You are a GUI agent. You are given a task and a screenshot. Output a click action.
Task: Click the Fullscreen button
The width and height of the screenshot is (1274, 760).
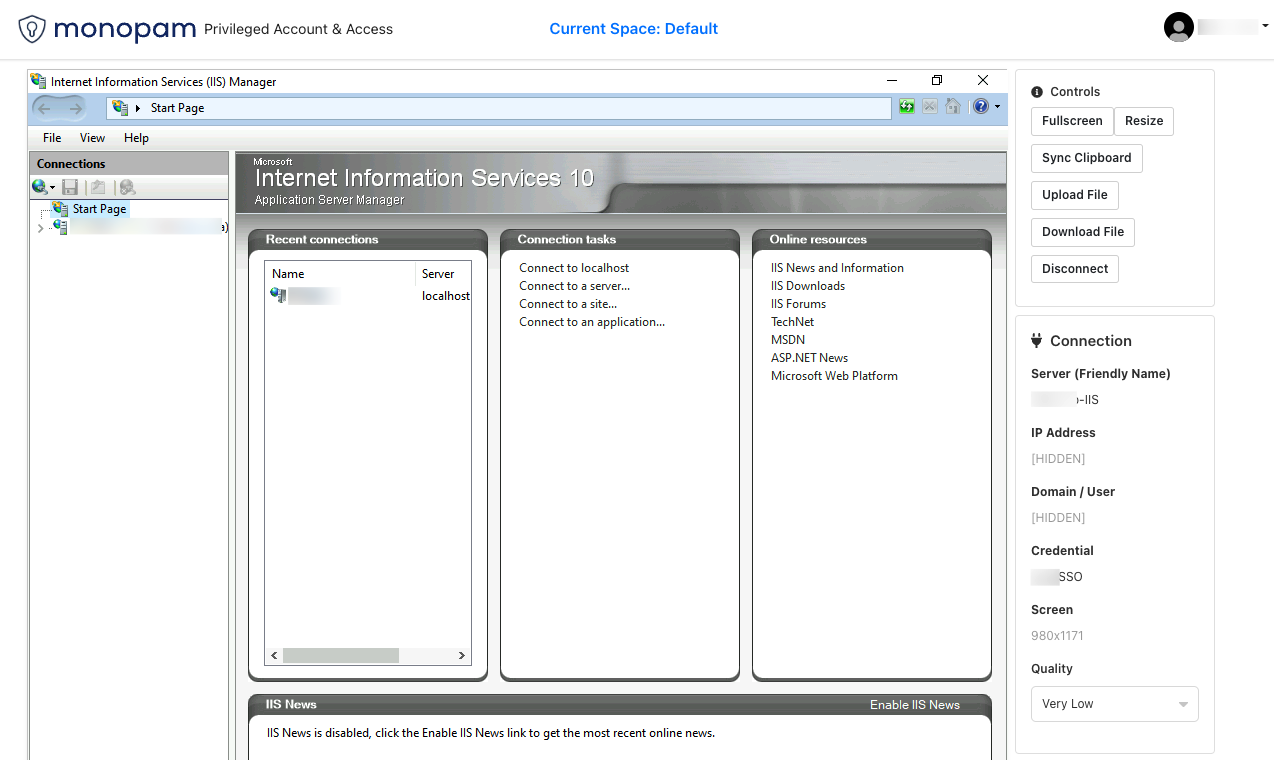[x=1071, y=121]
